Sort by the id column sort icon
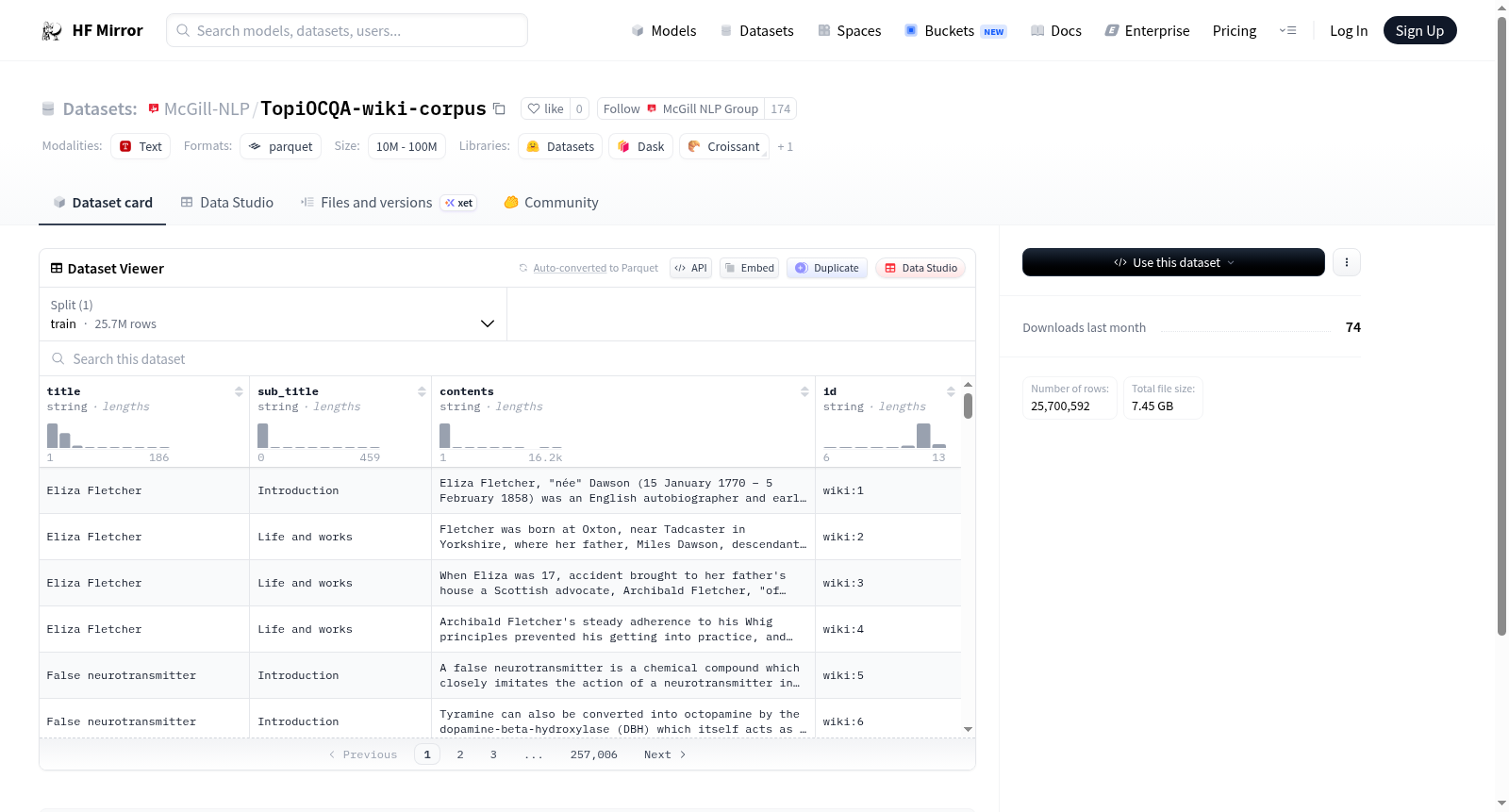This screenshot has width=1509, height=812. point(951,391)
